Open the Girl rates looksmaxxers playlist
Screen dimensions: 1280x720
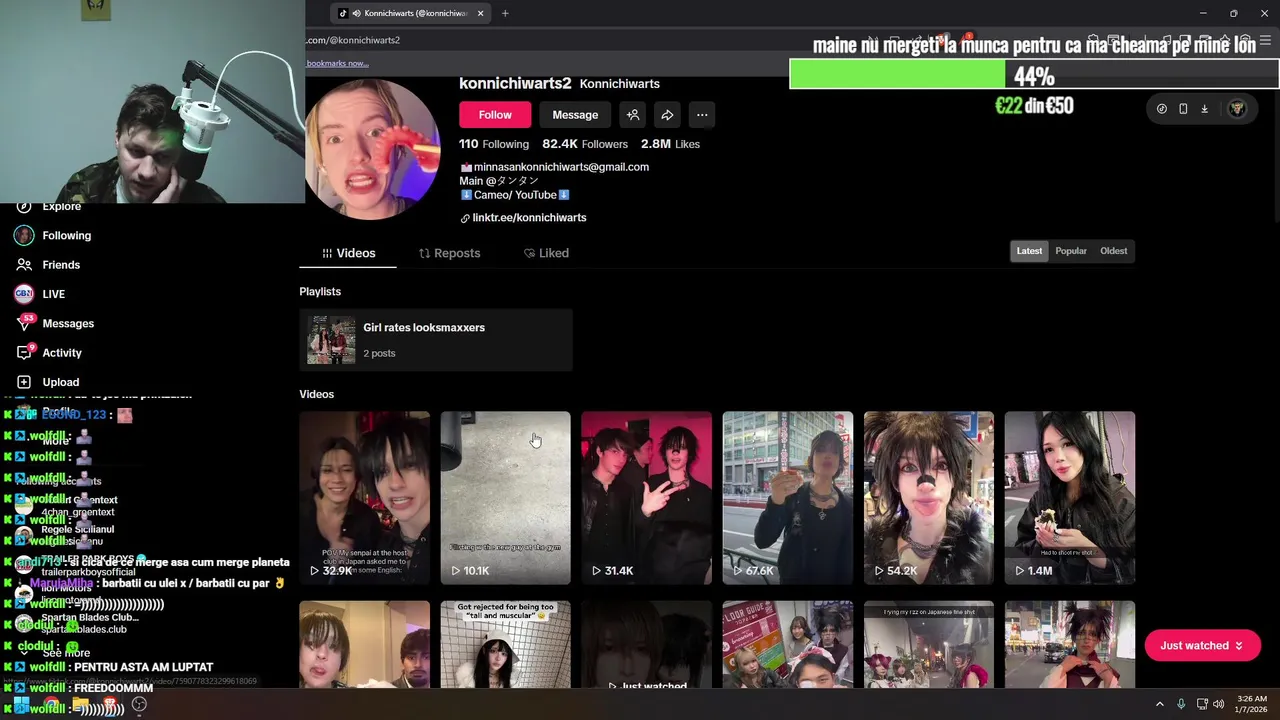pos(436,340)
